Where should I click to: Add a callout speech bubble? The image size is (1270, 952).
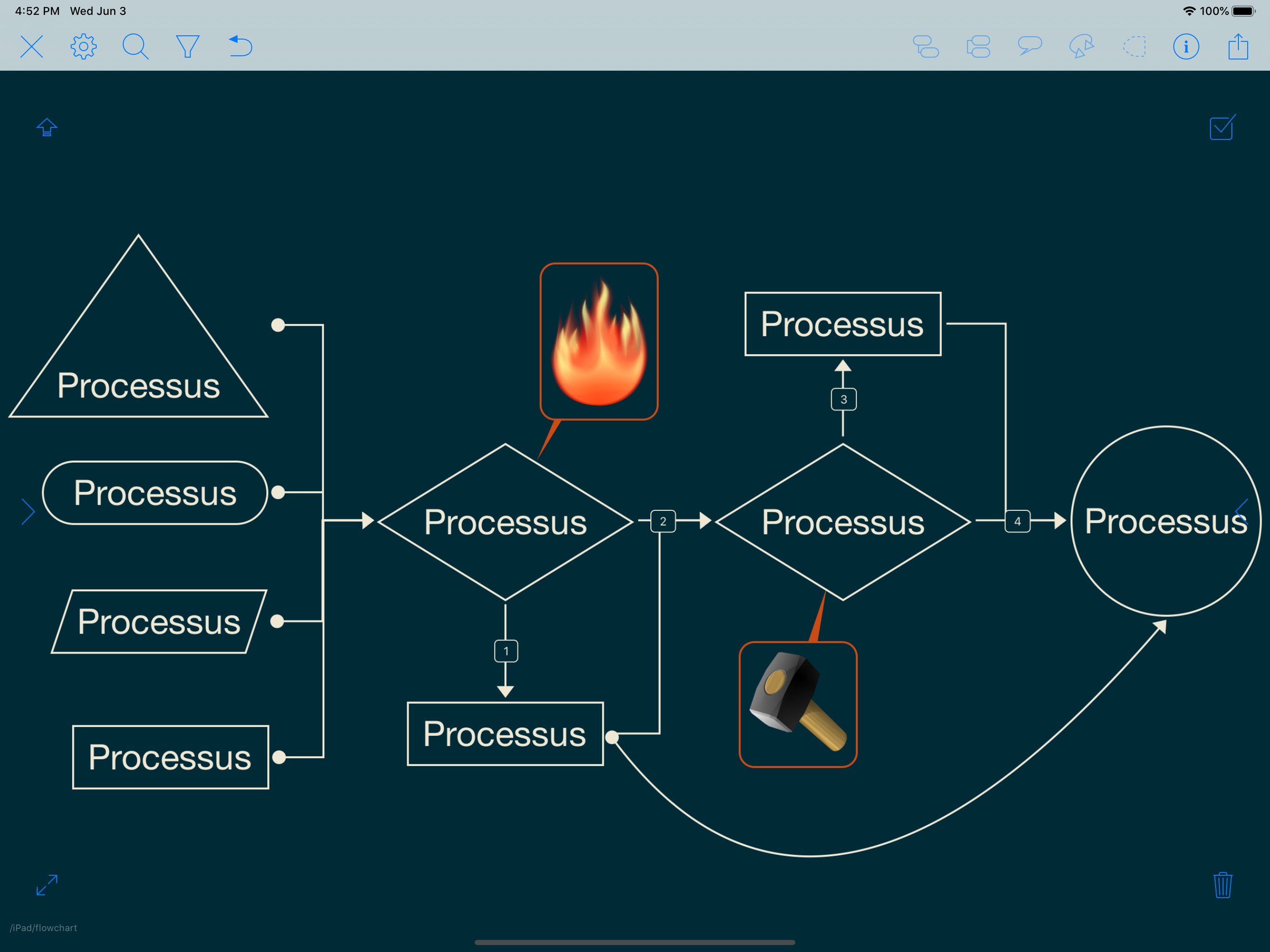point(1030,46)
